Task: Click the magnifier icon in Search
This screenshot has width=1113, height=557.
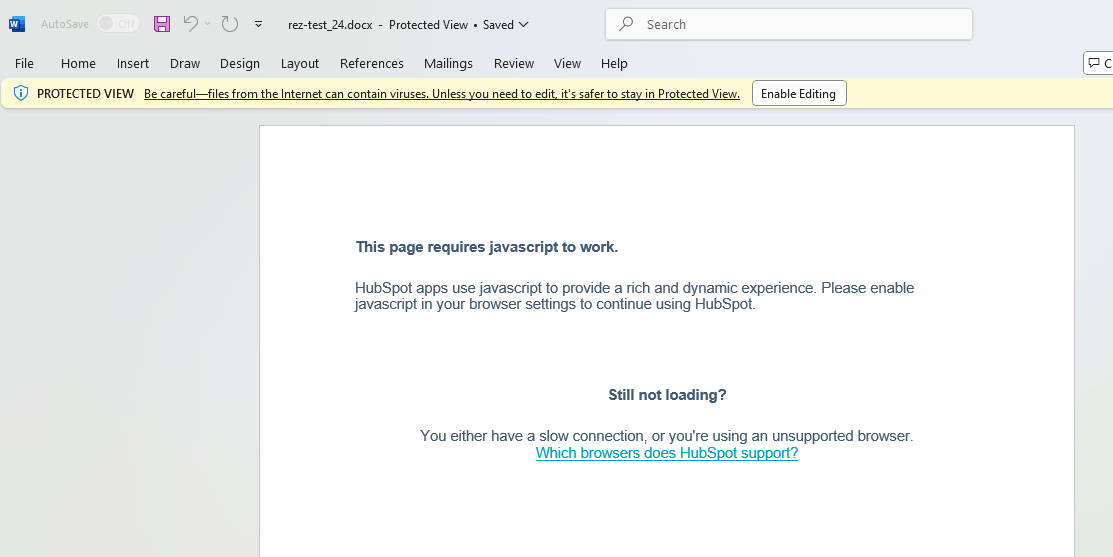Action: click(626, 24)
